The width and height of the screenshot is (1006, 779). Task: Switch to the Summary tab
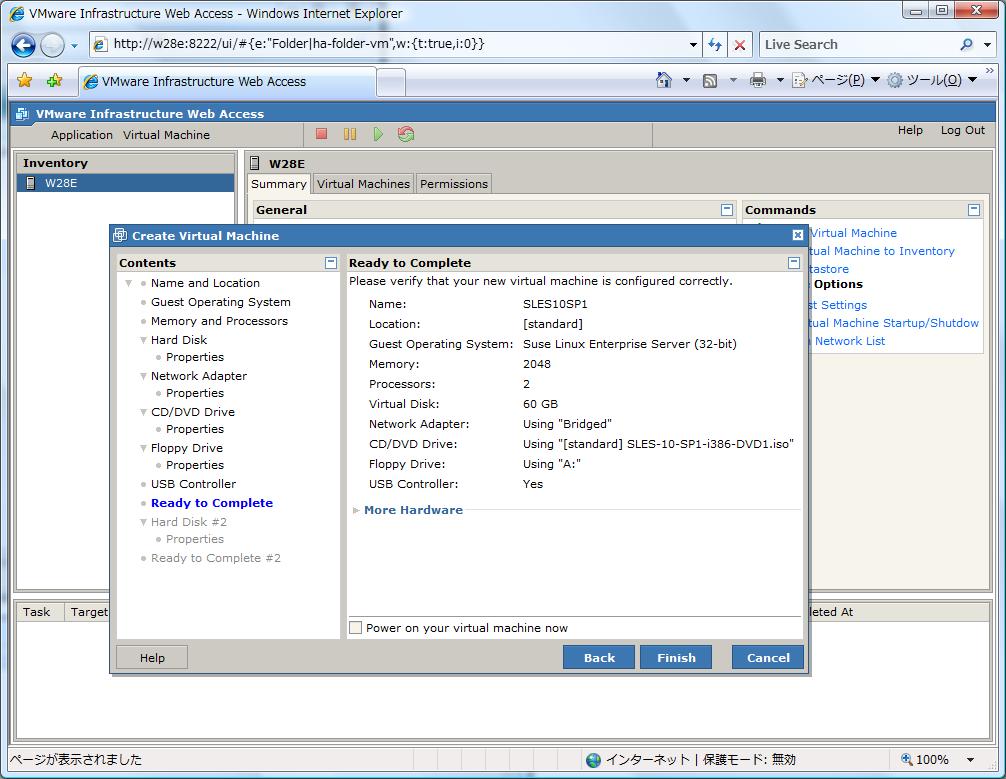click(278, 184)
